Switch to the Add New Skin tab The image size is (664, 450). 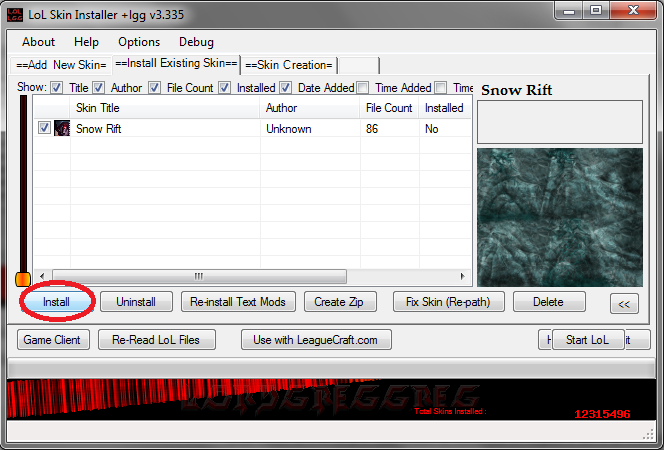(x=61, y=65)
